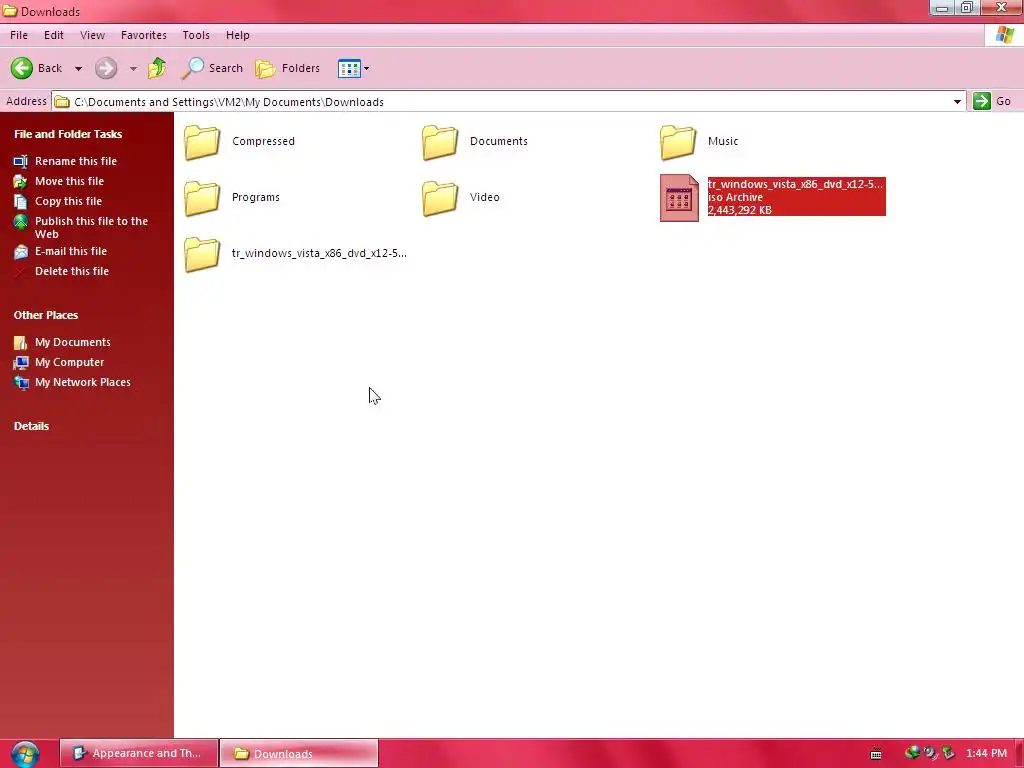Image resolution: width=1024 pixels, height=768 pixels.
Task: Switch to Appearance and Themes taskbar button
Action: (138, 754)
